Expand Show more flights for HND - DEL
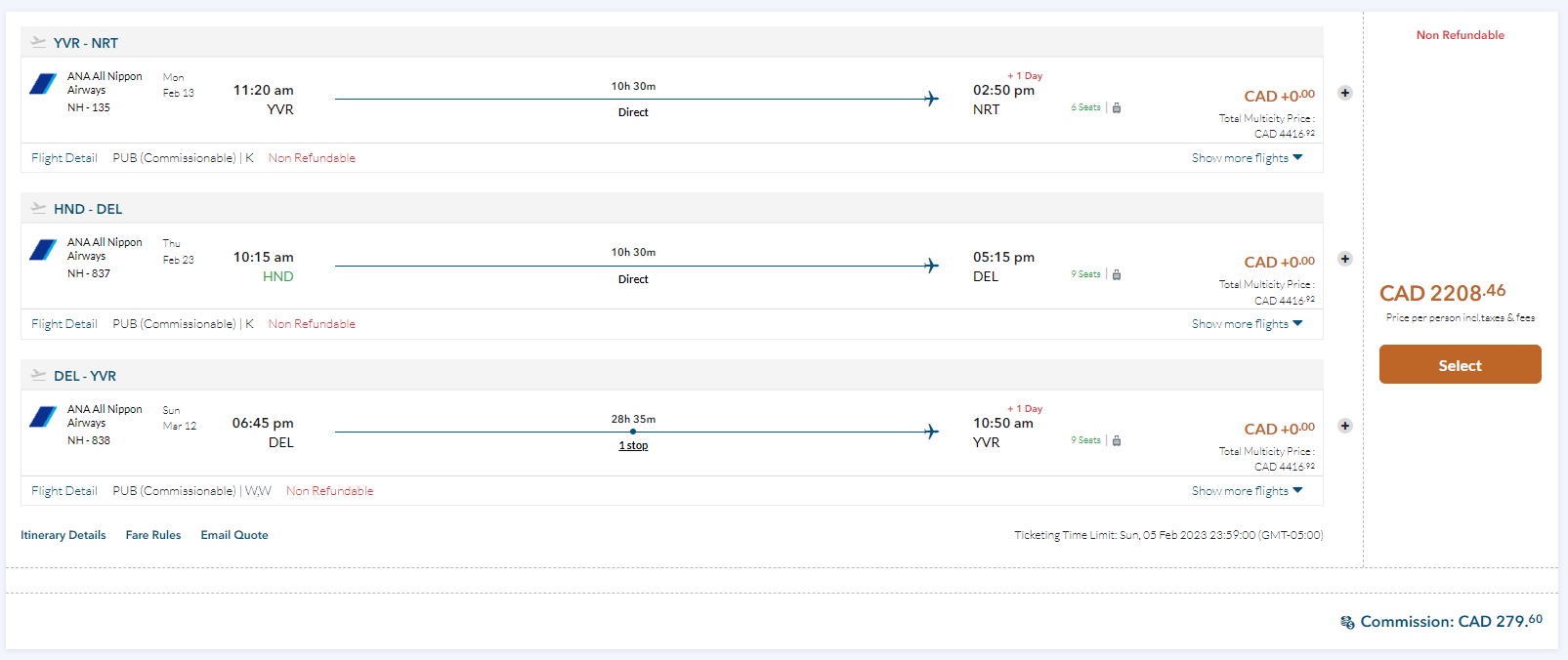 pyautogui.click(x=1247, y=324)
